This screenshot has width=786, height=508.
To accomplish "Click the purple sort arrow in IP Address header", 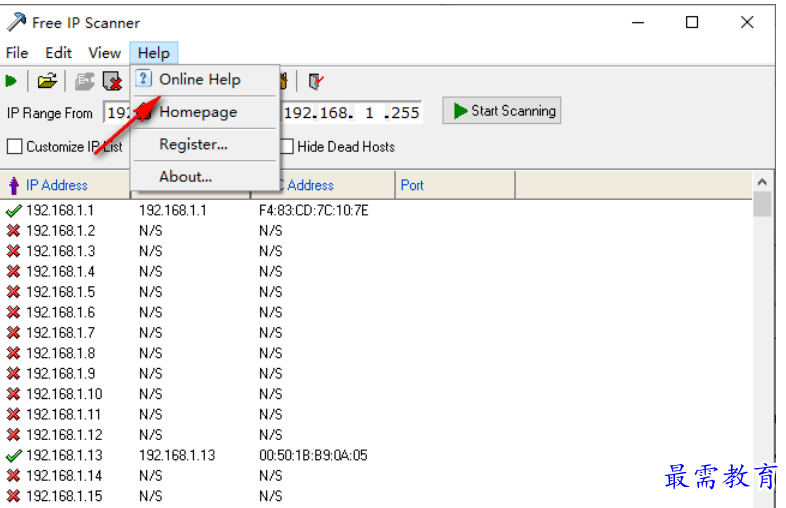I will (x=14, y=186).
